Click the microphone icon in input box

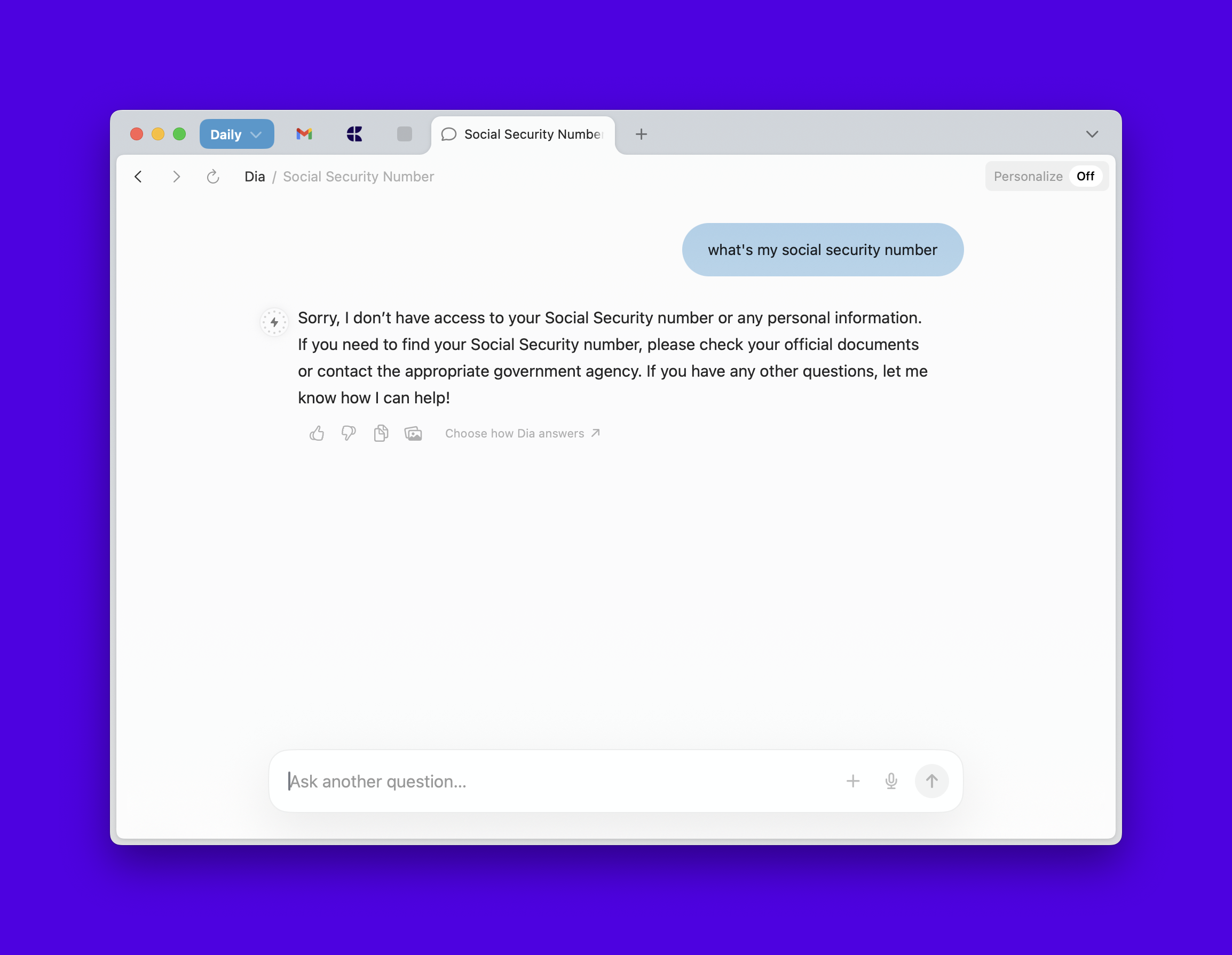[x=891, y=781]
